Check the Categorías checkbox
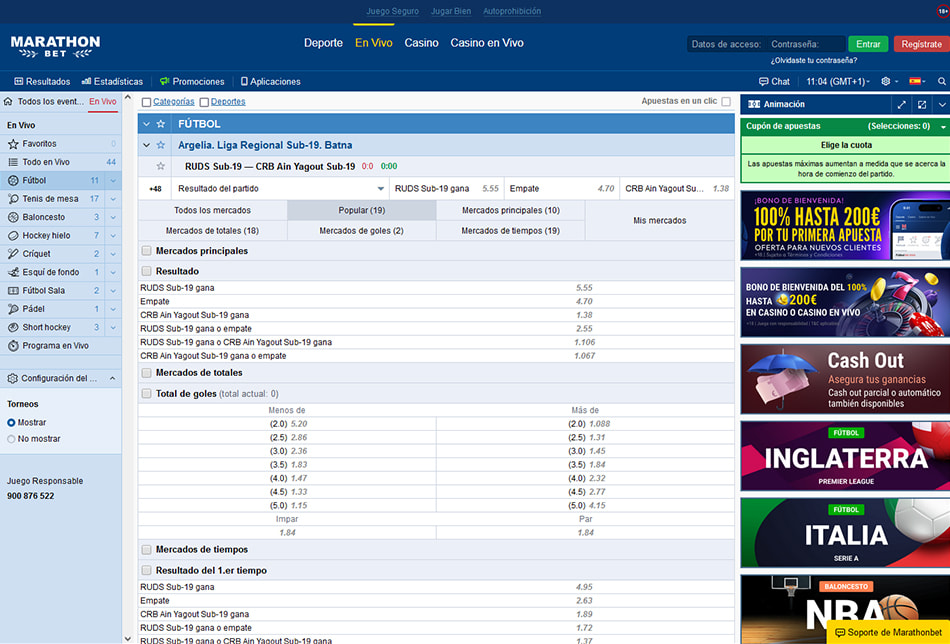 [x=147, y=102]
